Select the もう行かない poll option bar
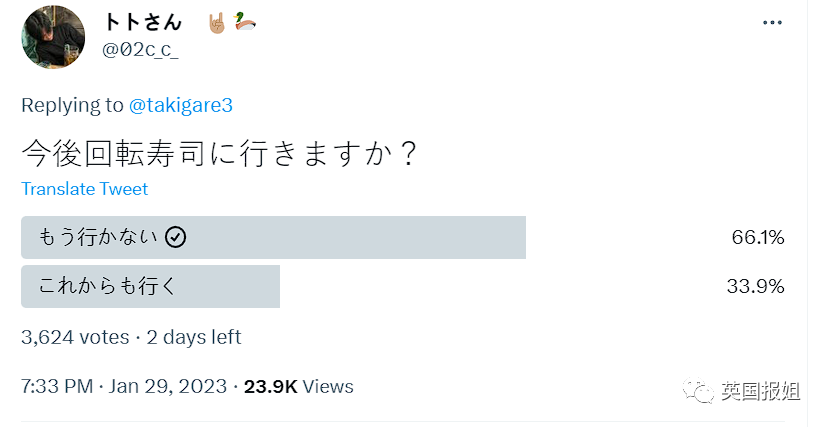The image size is (827, 427). 273,237
